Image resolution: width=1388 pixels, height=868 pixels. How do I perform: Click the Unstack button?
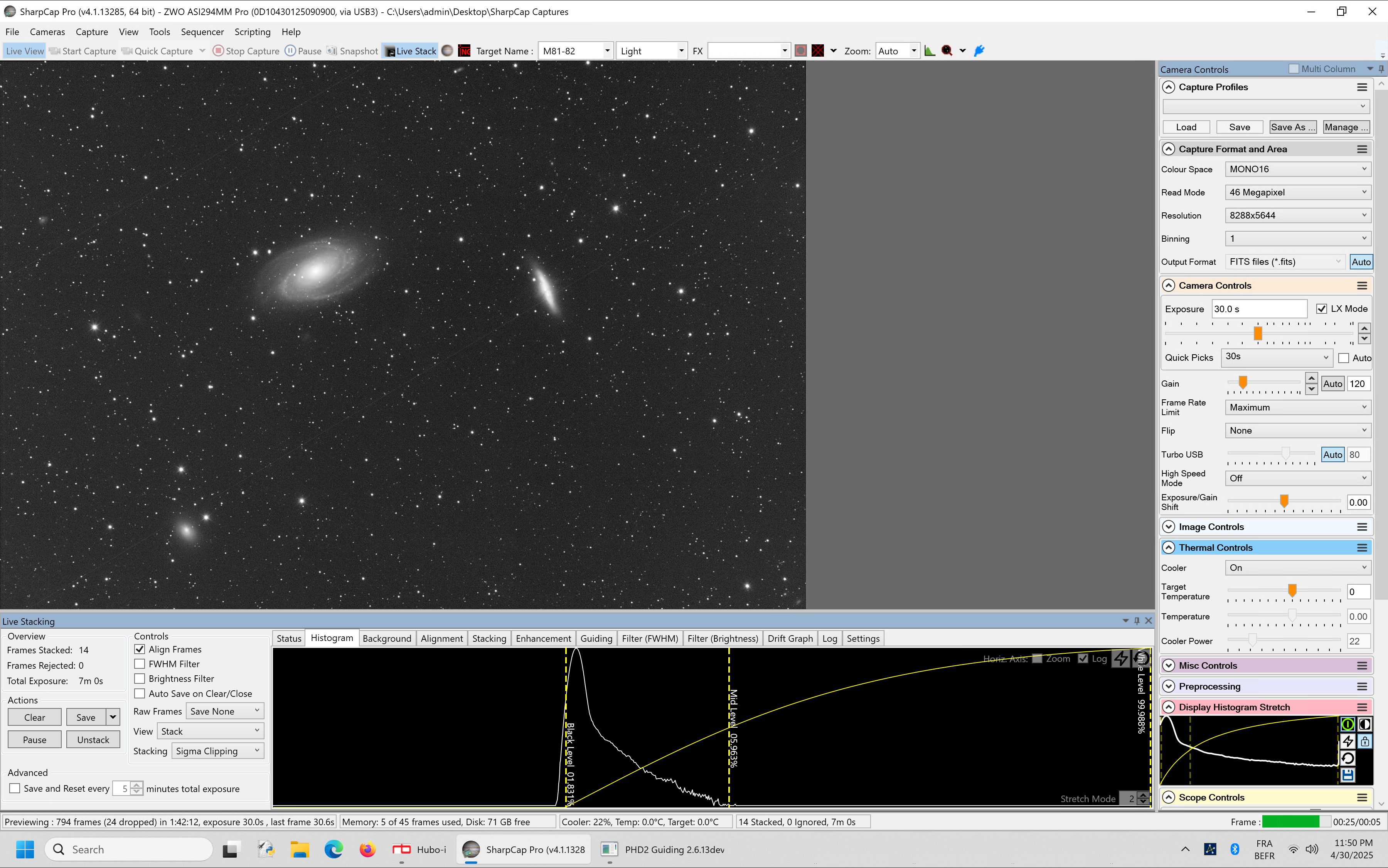point(93,740)
